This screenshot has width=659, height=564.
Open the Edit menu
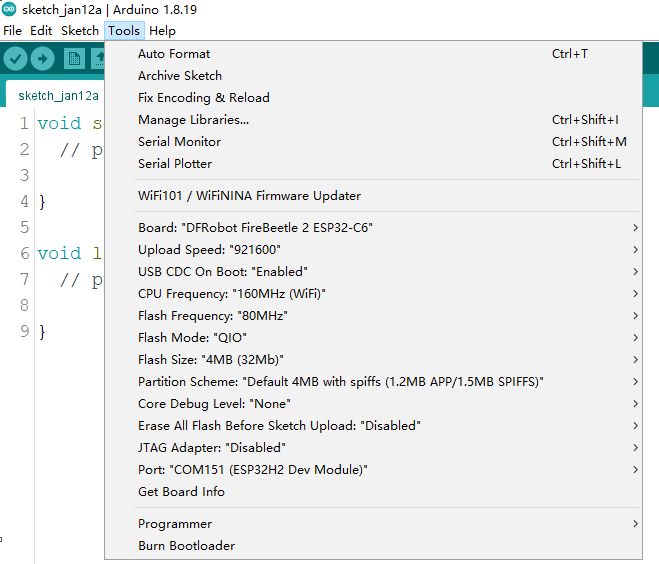[41, 31]
